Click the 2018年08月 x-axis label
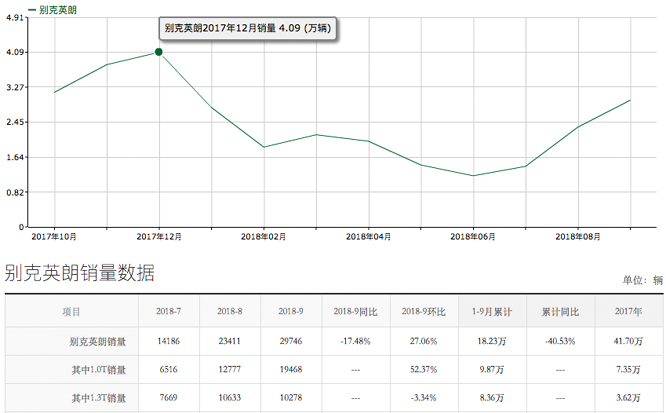Viewport: 666px width, 413px height. (578, 236)
